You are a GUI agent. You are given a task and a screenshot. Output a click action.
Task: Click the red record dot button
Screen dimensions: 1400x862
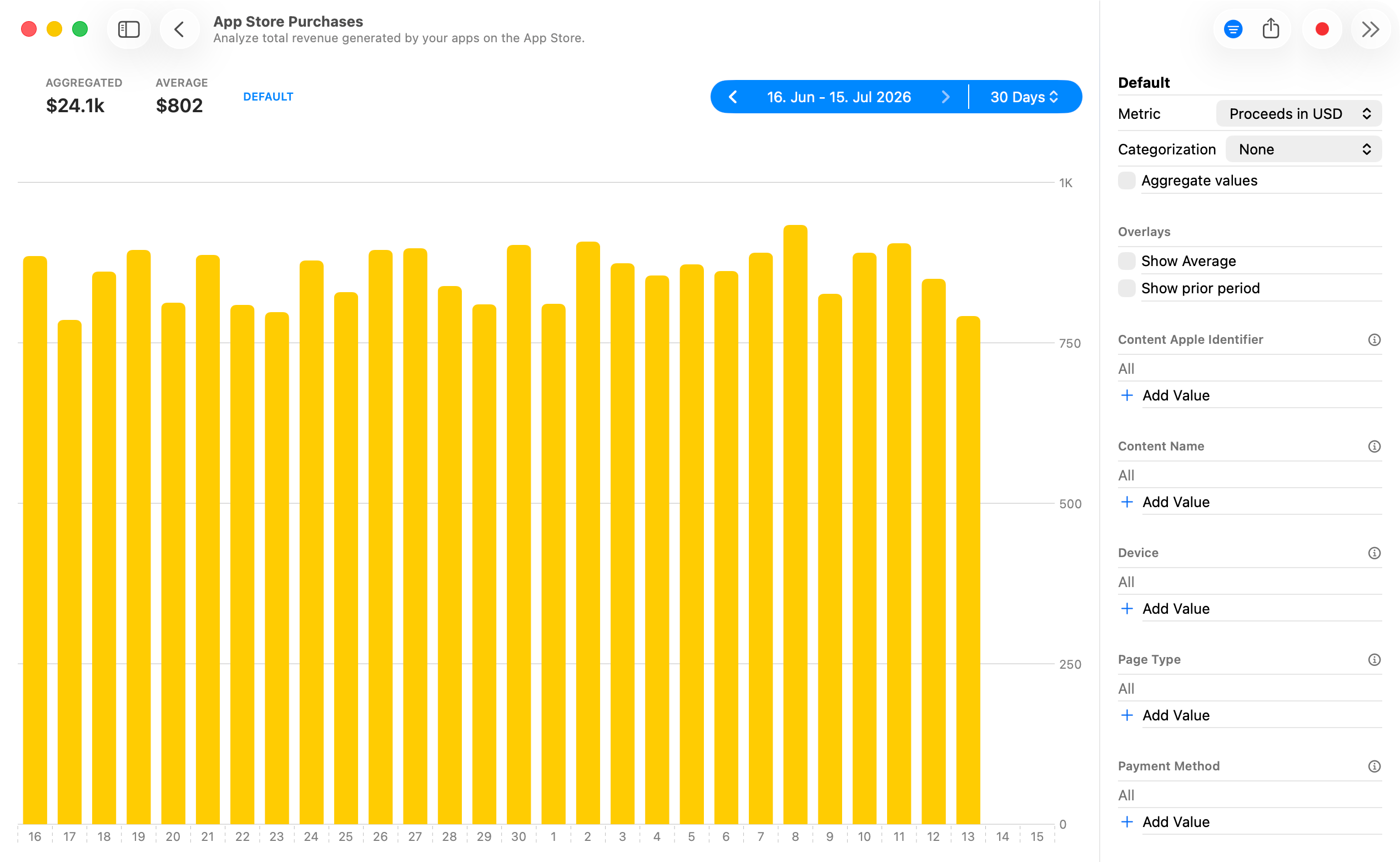(x=1322, y=29)
